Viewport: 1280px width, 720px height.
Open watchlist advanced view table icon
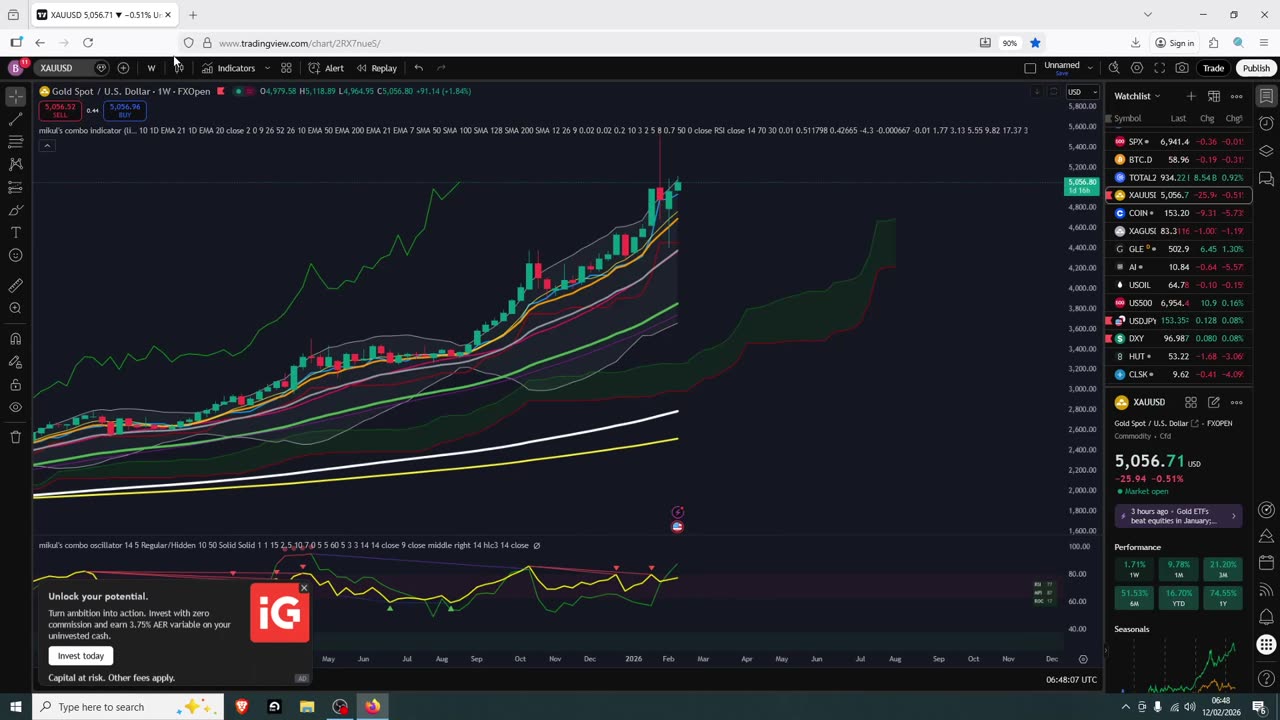(1213, 96)
